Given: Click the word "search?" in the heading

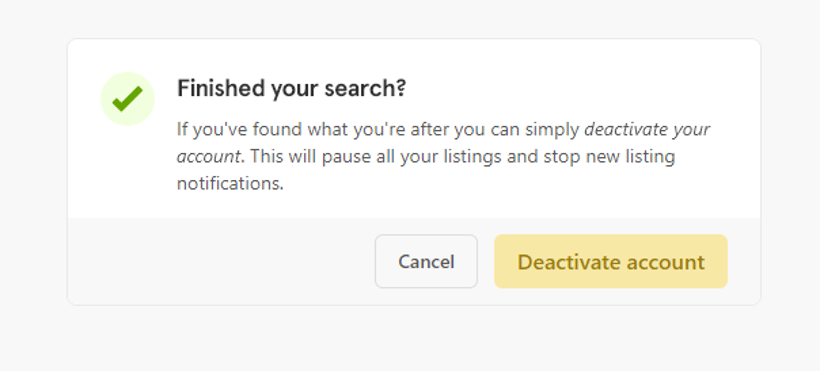Looking at the screenshot, I should point(365,88).
